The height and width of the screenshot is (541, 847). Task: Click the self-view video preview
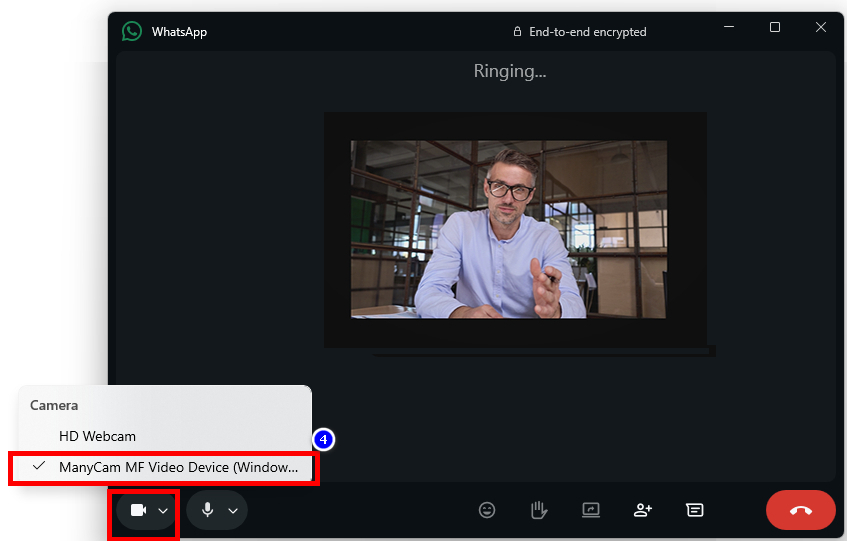pyautogui.click(x=508, y=229)
